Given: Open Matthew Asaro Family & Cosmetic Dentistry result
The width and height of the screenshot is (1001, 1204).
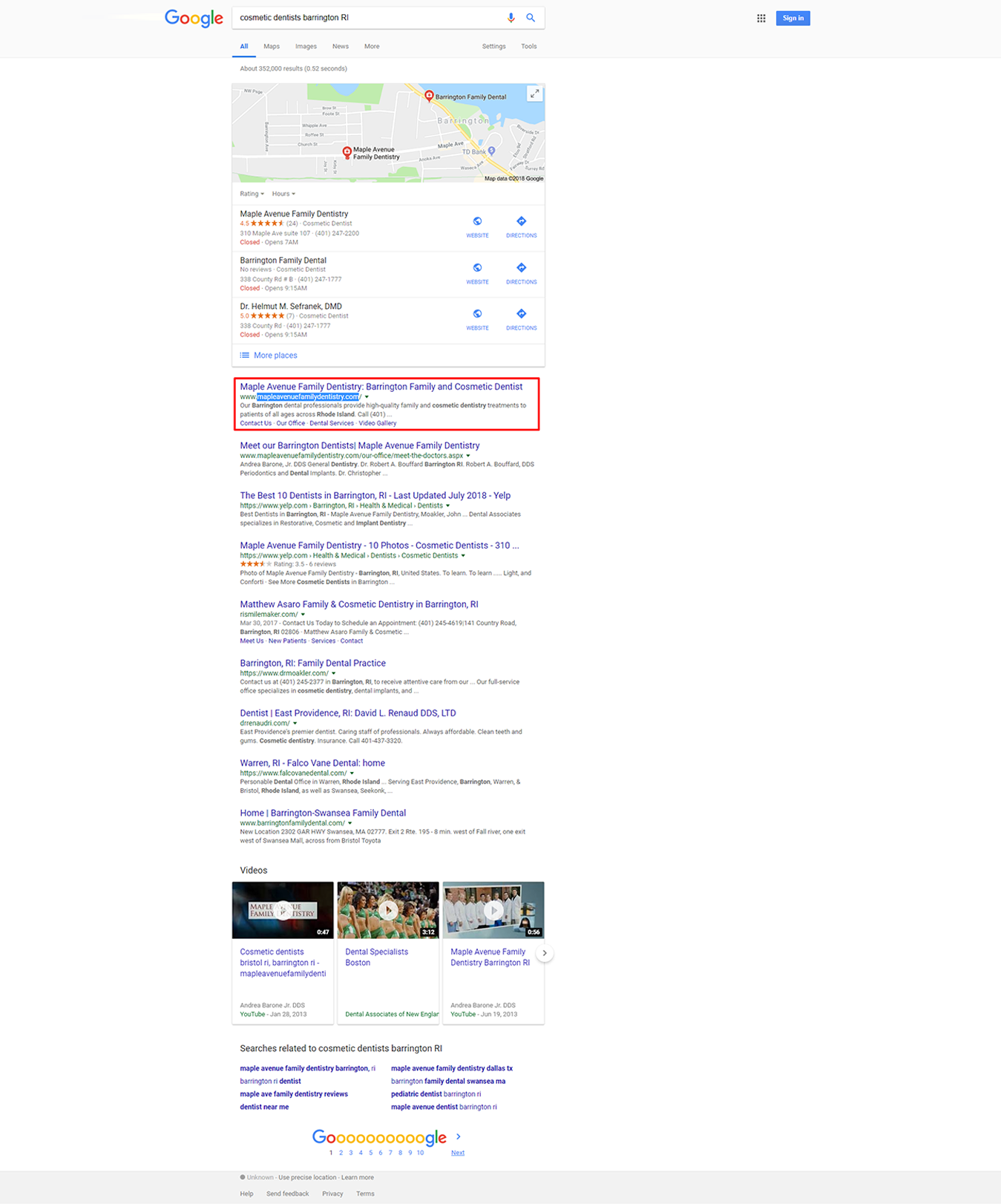Looking at the screenshot, I should coord(359,604).
